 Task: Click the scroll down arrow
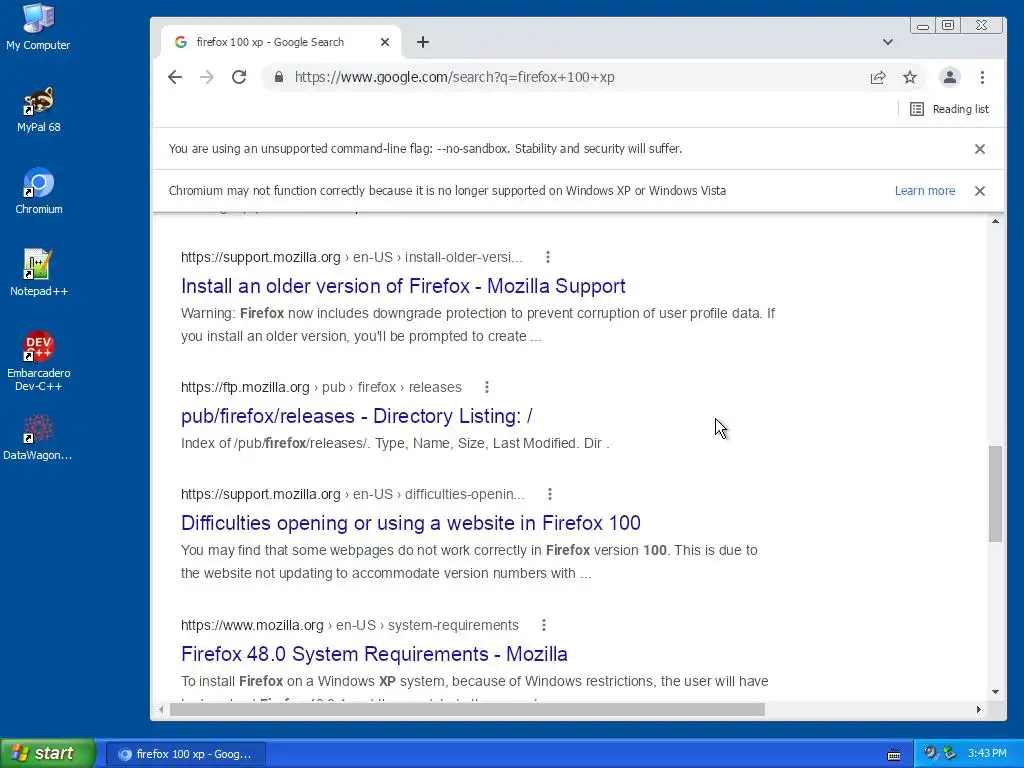pos(995,692)
